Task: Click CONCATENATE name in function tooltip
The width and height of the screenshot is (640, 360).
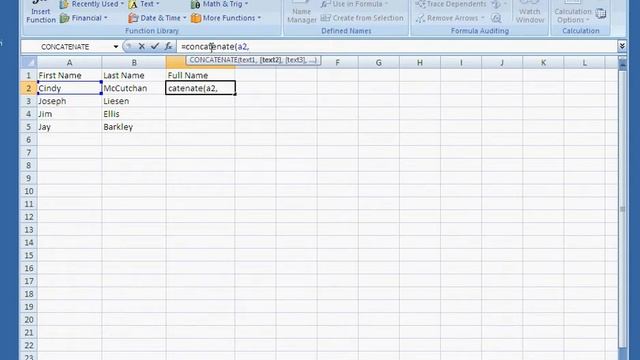Action: (x=213, y=60)
